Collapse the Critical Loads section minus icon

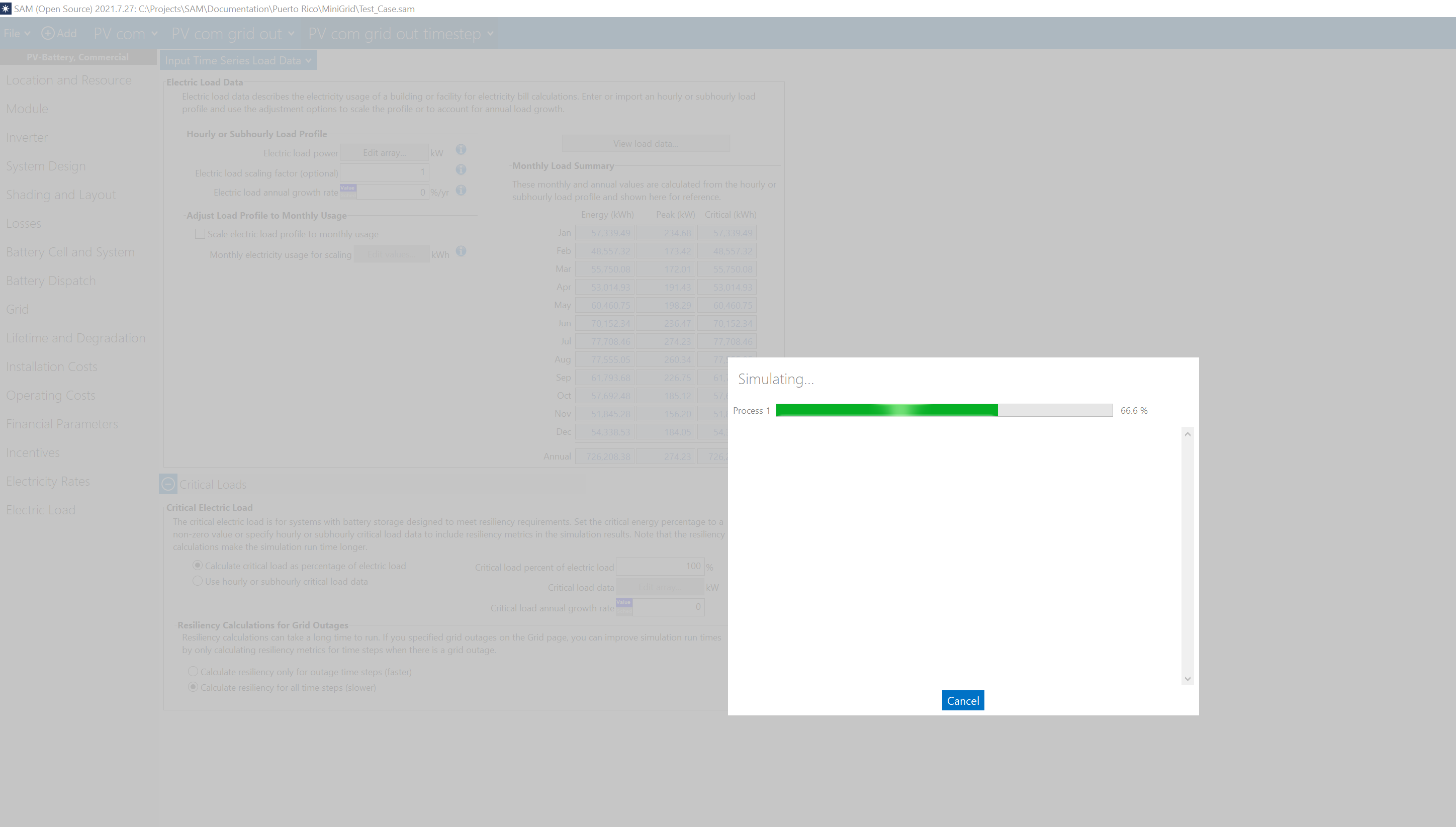click(x=168, y=484)
